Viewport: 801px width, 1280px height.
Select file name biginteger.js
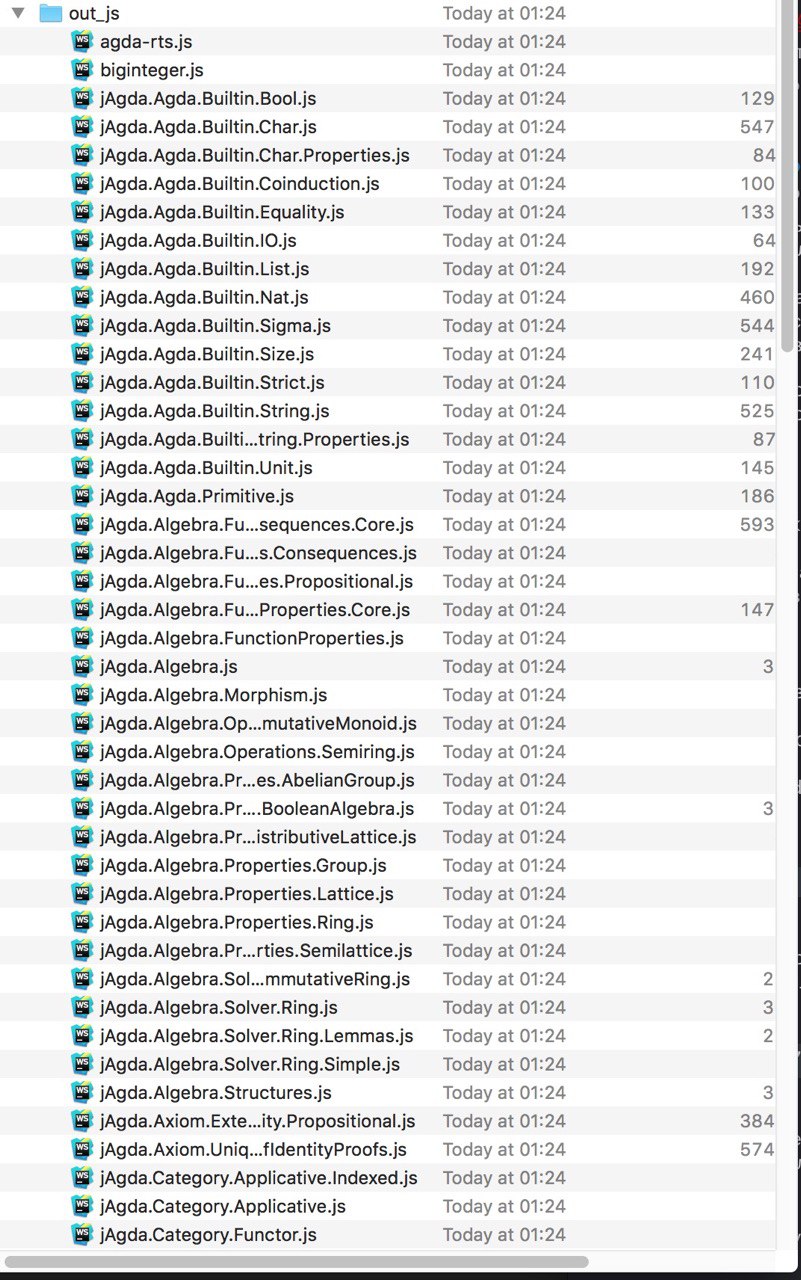click(x=152, y=70)
